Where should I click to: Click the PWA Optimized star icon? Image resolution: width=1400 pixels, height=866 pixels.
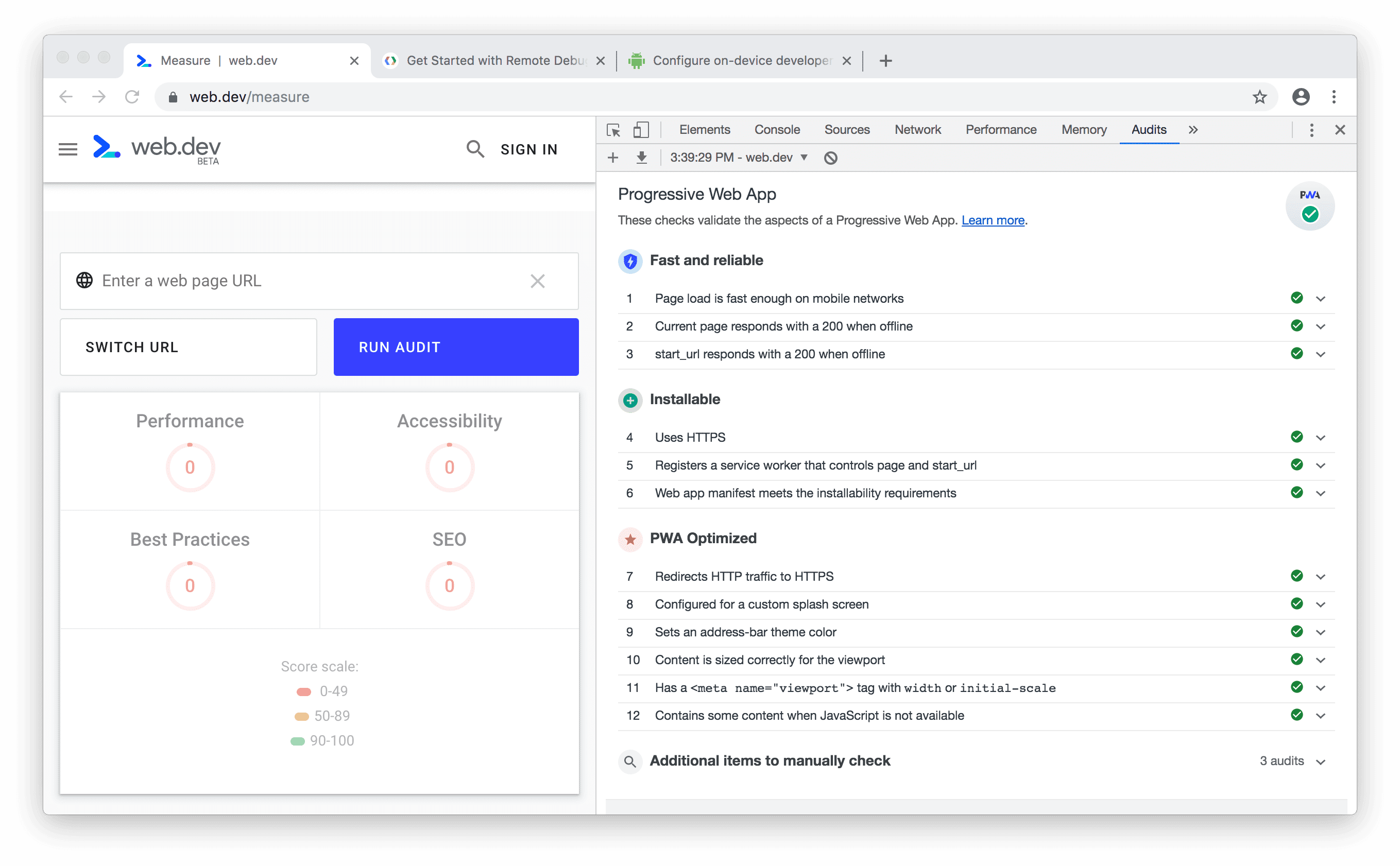point(629,538)
